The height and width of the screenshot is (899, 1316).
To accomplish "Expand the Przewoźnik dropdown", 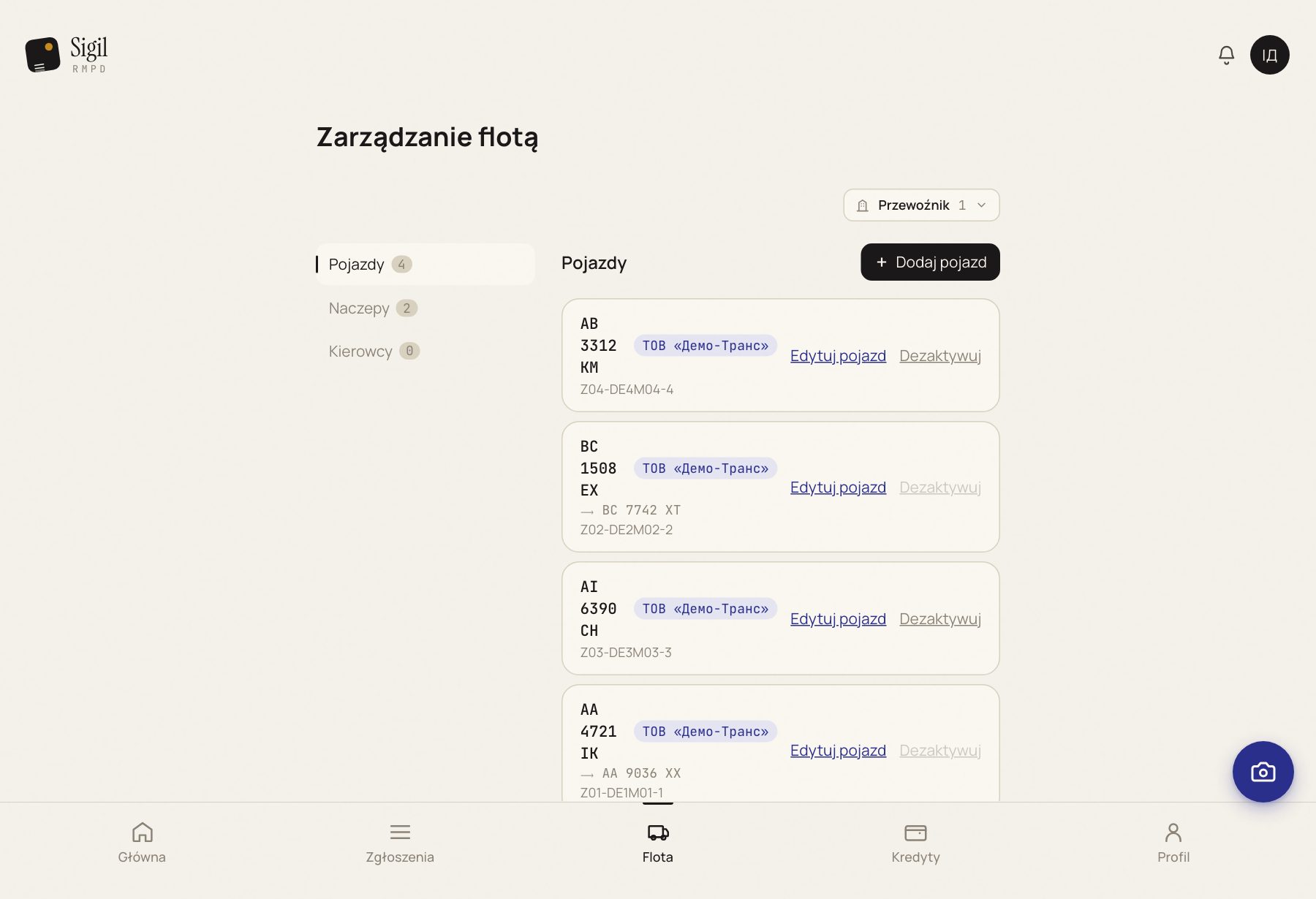I will point(921,205).
